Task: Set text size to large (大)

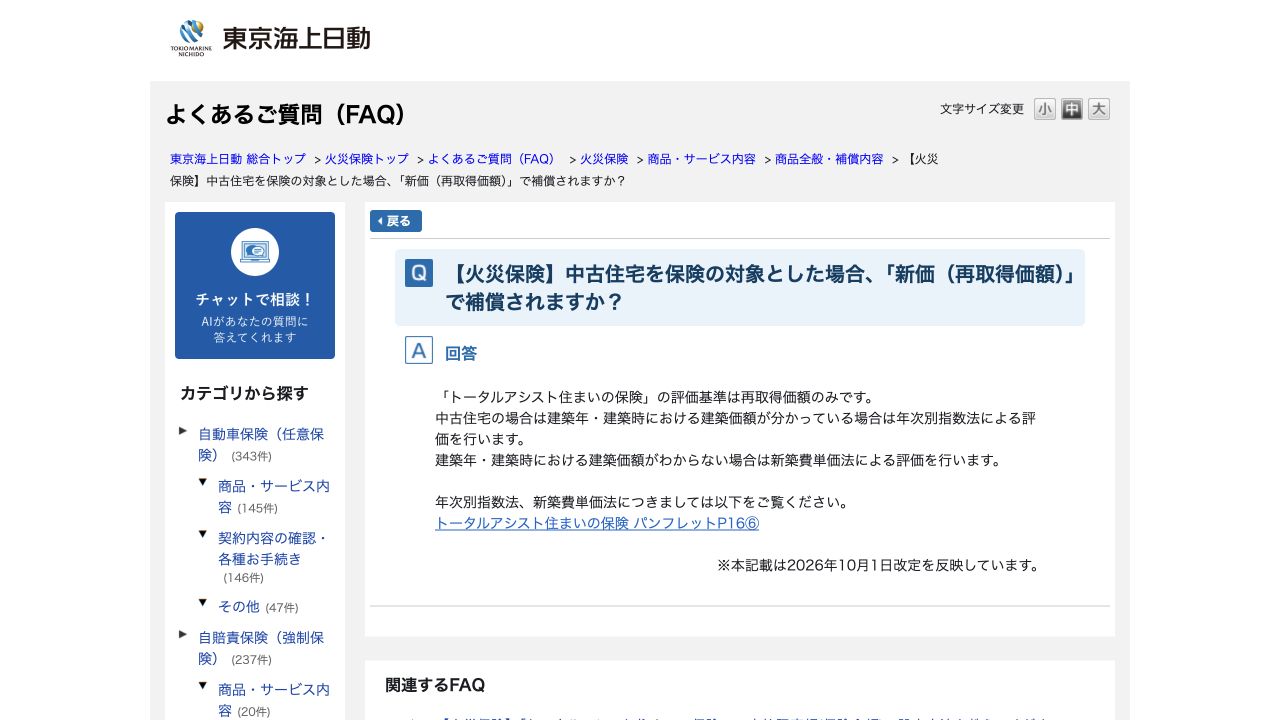Action: [1099, 109]
